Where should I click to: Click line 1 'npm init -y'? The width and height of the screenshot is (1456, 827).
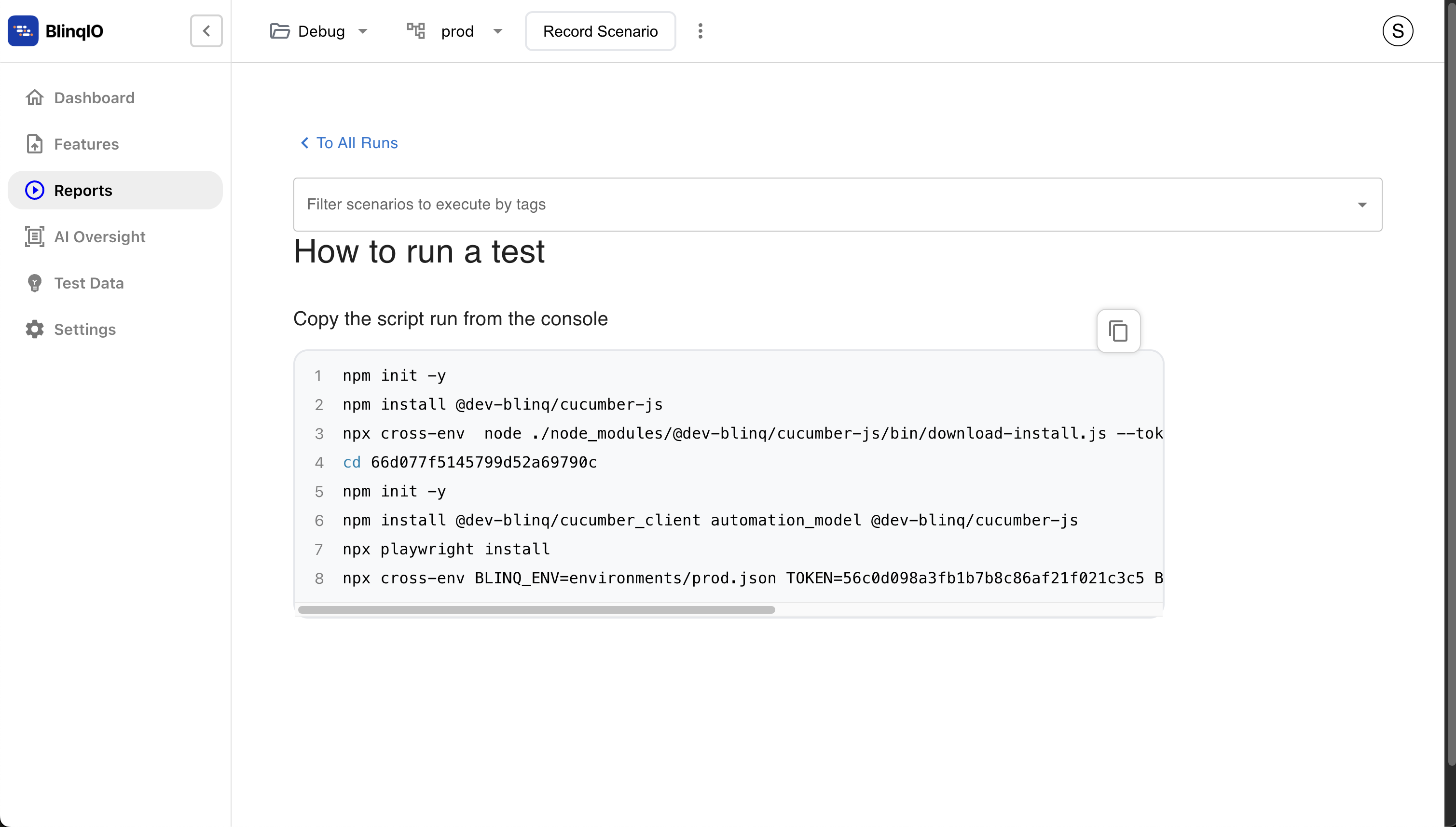394,375
